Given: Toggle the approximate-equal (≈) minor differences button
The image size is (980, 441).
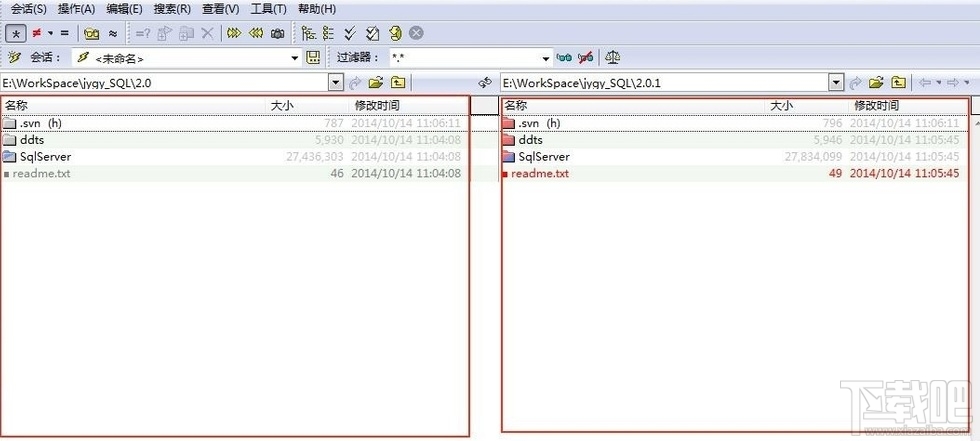Looking at the screenshot, I should click(112, 33).
